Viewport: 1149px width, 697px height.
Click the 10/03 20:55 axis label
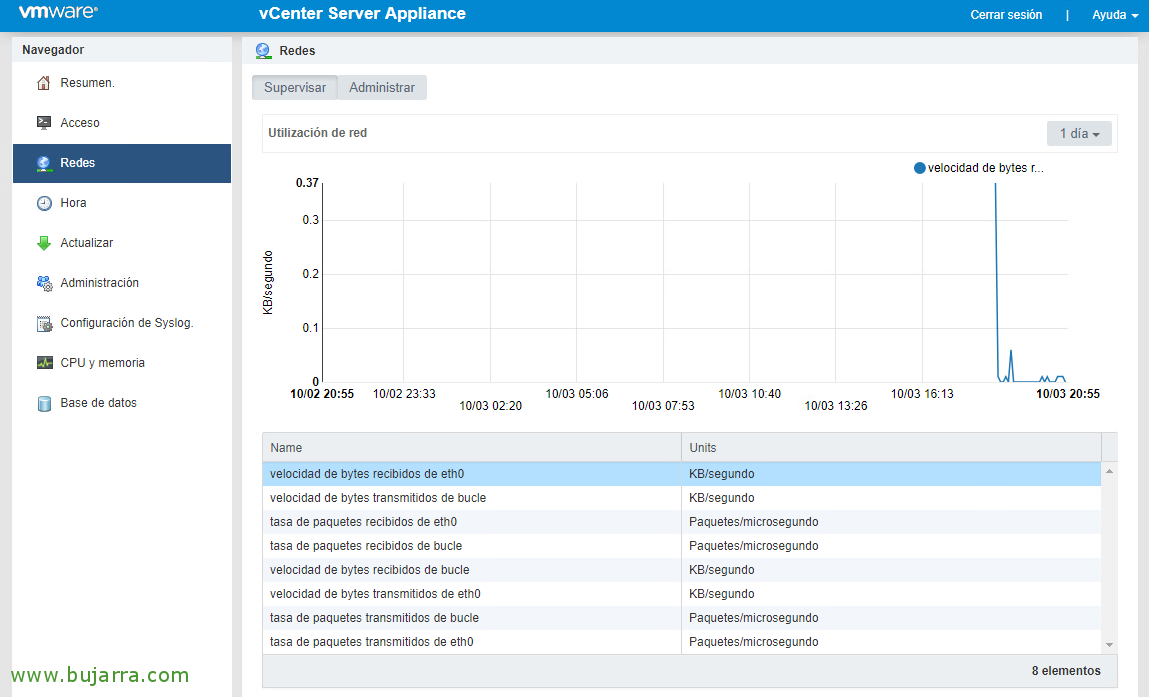click(x=1068, y=394)
